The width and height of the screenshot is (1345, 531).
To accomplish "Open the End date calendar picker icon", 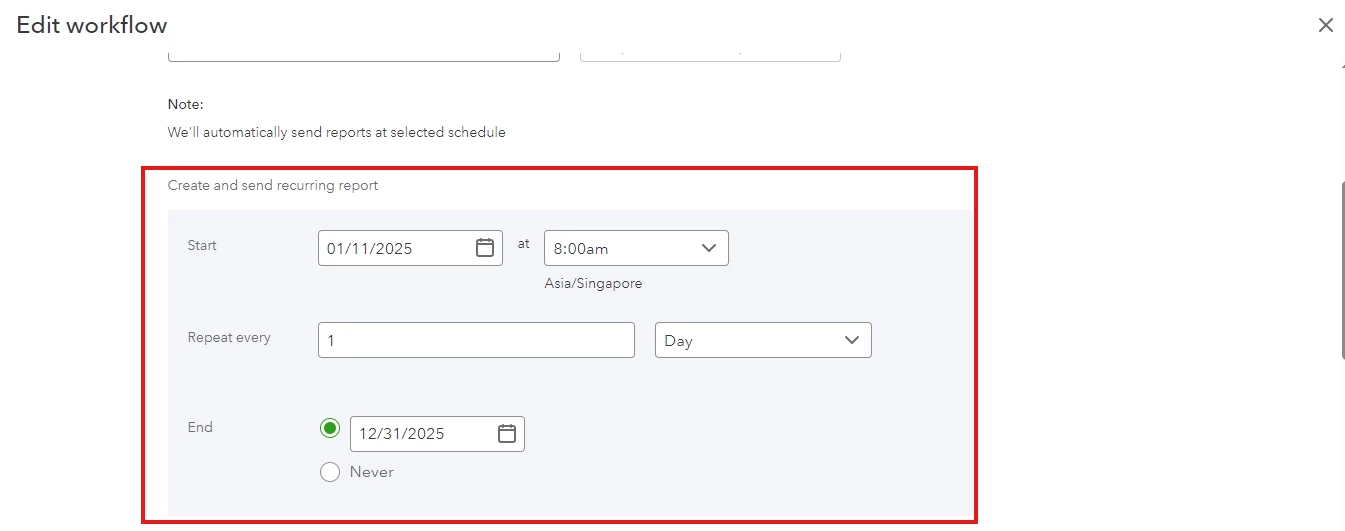I will pos(507,433).
